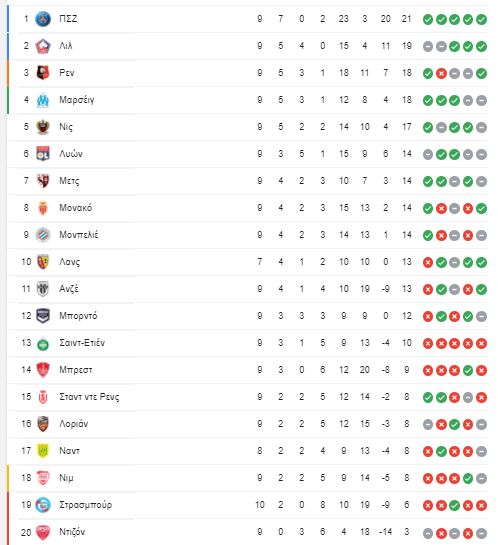
Task: Click the ΠΣΖ club crest
Action: coord(43,19)
